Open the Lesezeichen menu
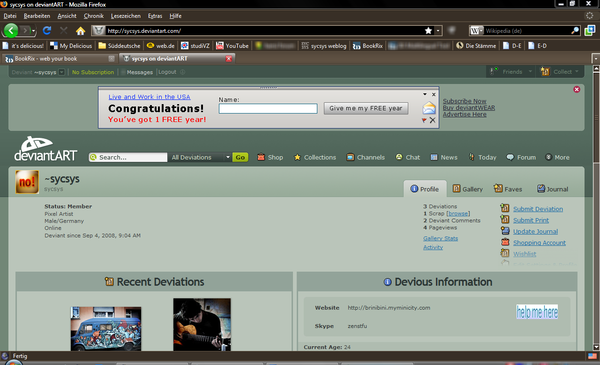 [x=126, y=16]
